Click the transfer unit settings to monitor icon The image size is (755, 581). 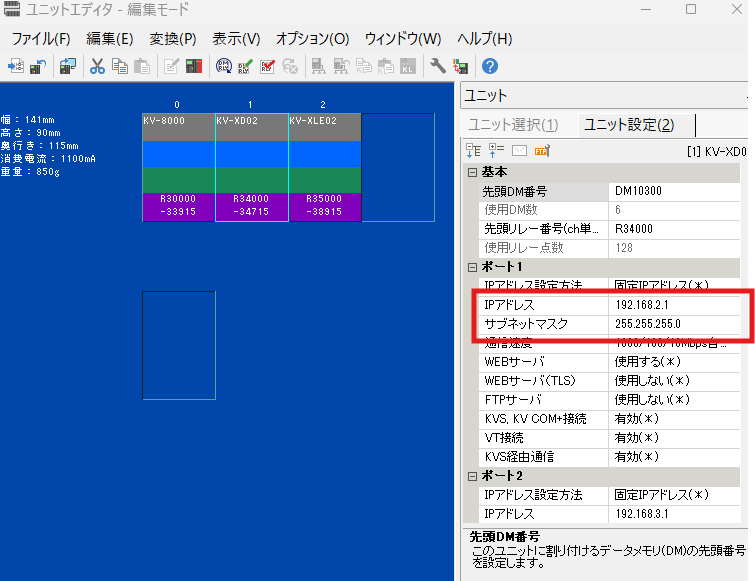68,66
